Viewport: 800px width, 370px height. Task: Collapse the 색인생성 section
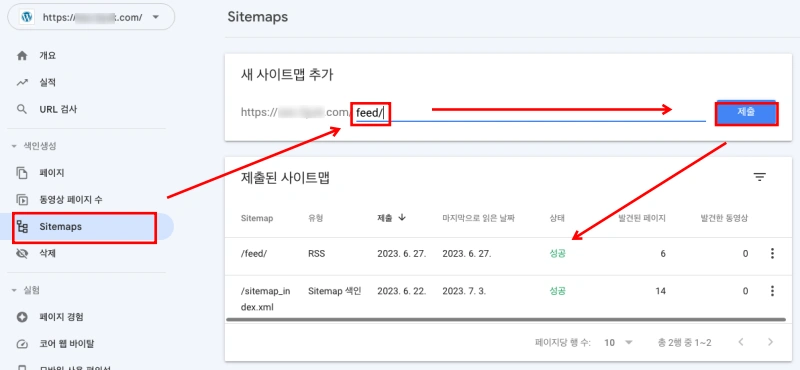(34, 146)
